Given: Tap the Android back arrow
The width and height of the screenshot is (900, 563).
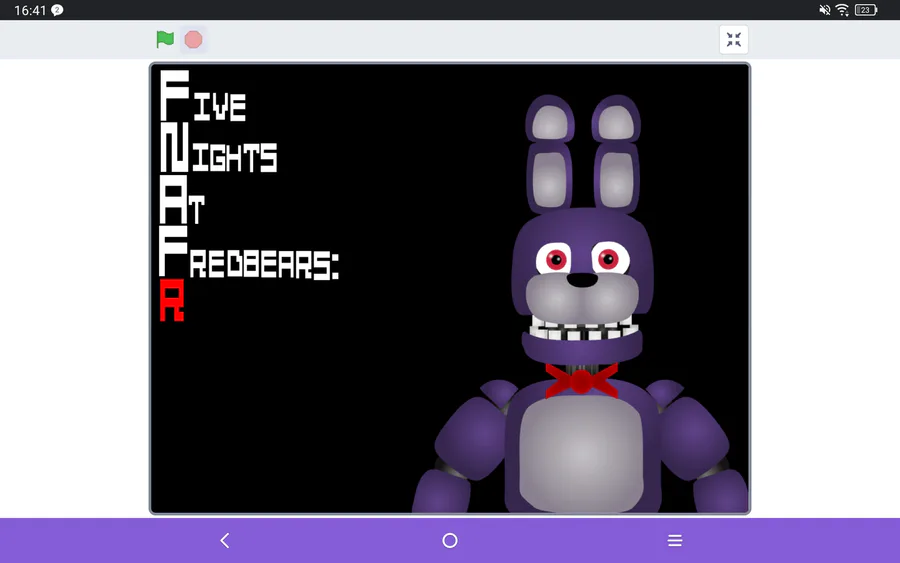Looking at the screenshot, I should pyautogui.click(x=225, y=540).
